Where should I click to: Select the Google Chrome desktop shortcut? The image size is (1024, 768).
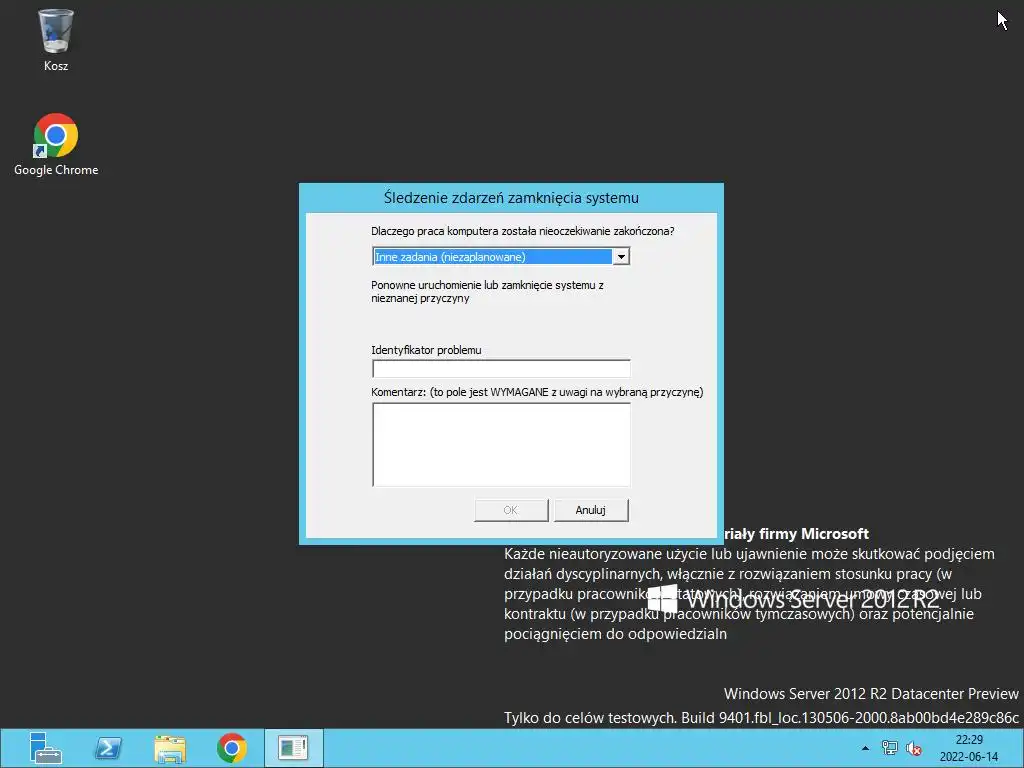56,144
